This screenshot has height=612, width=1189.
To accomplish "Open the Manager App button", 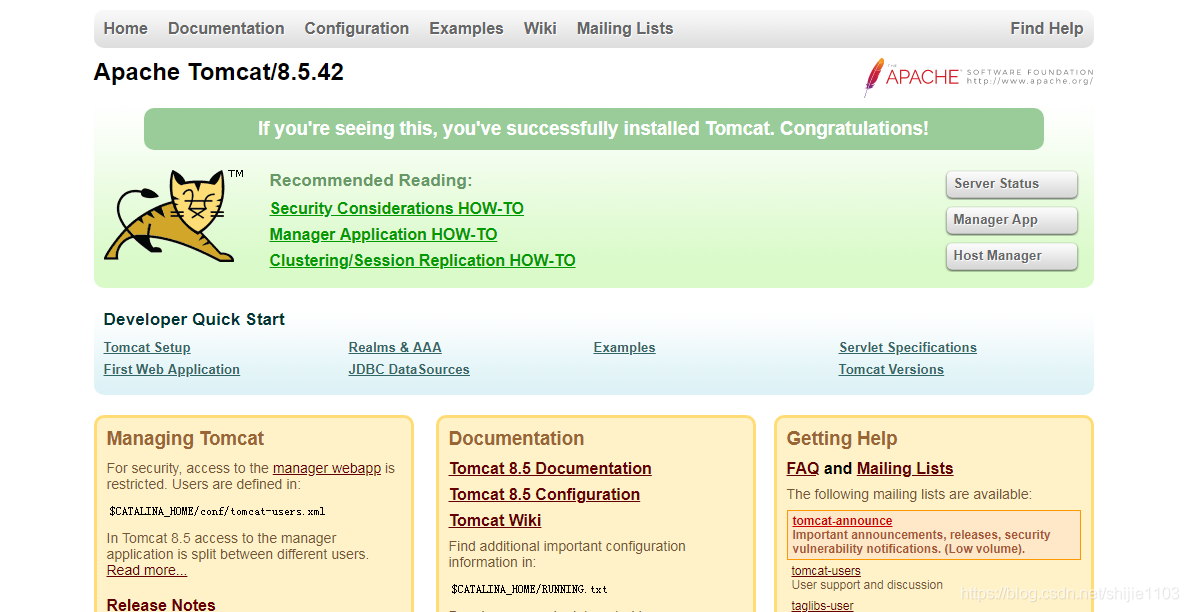I will coord(1012,220).
